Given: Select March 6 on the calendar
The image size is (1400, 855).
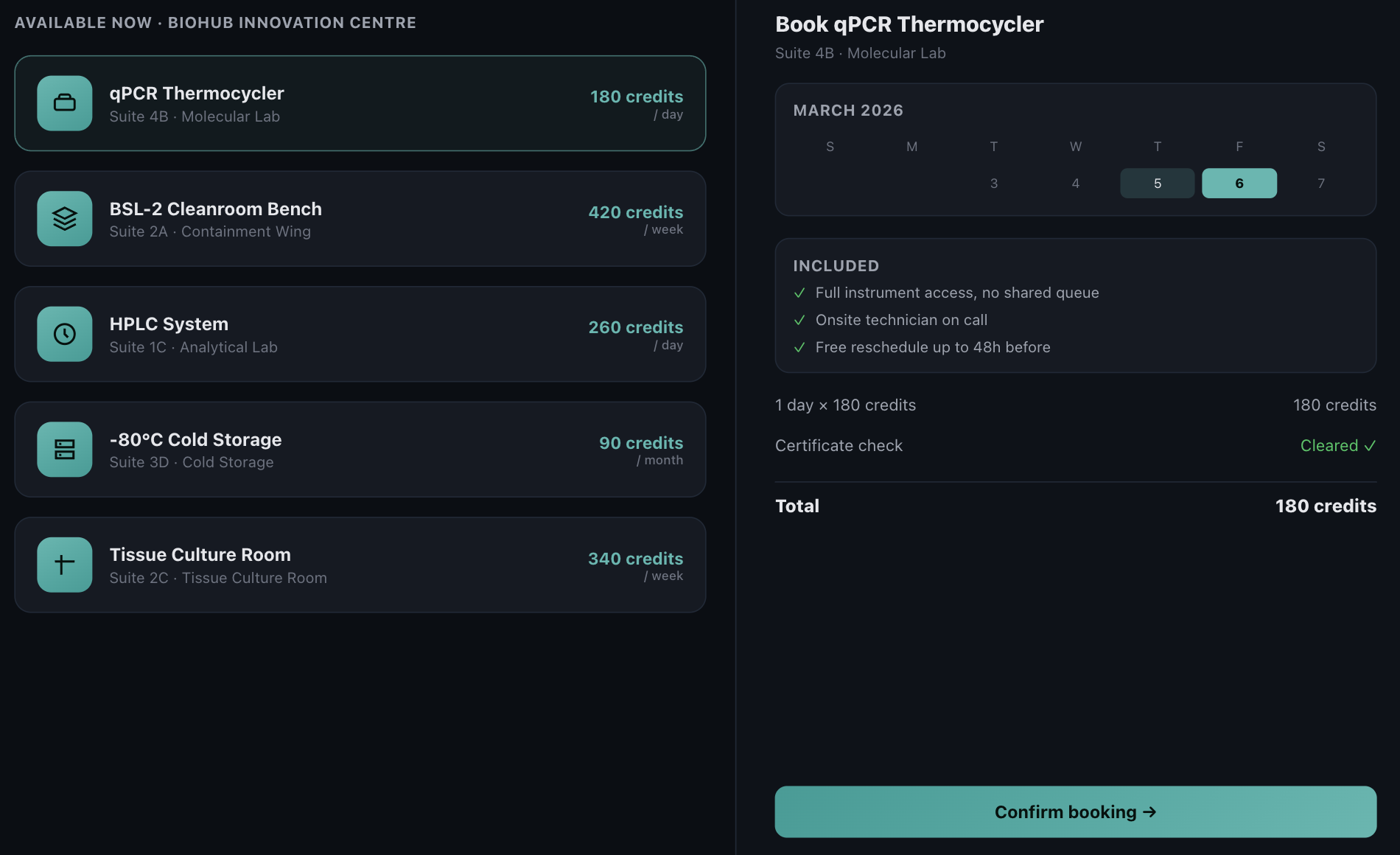Looking at the screenshot, I should pyautogui.click(x=1239, y=184).
